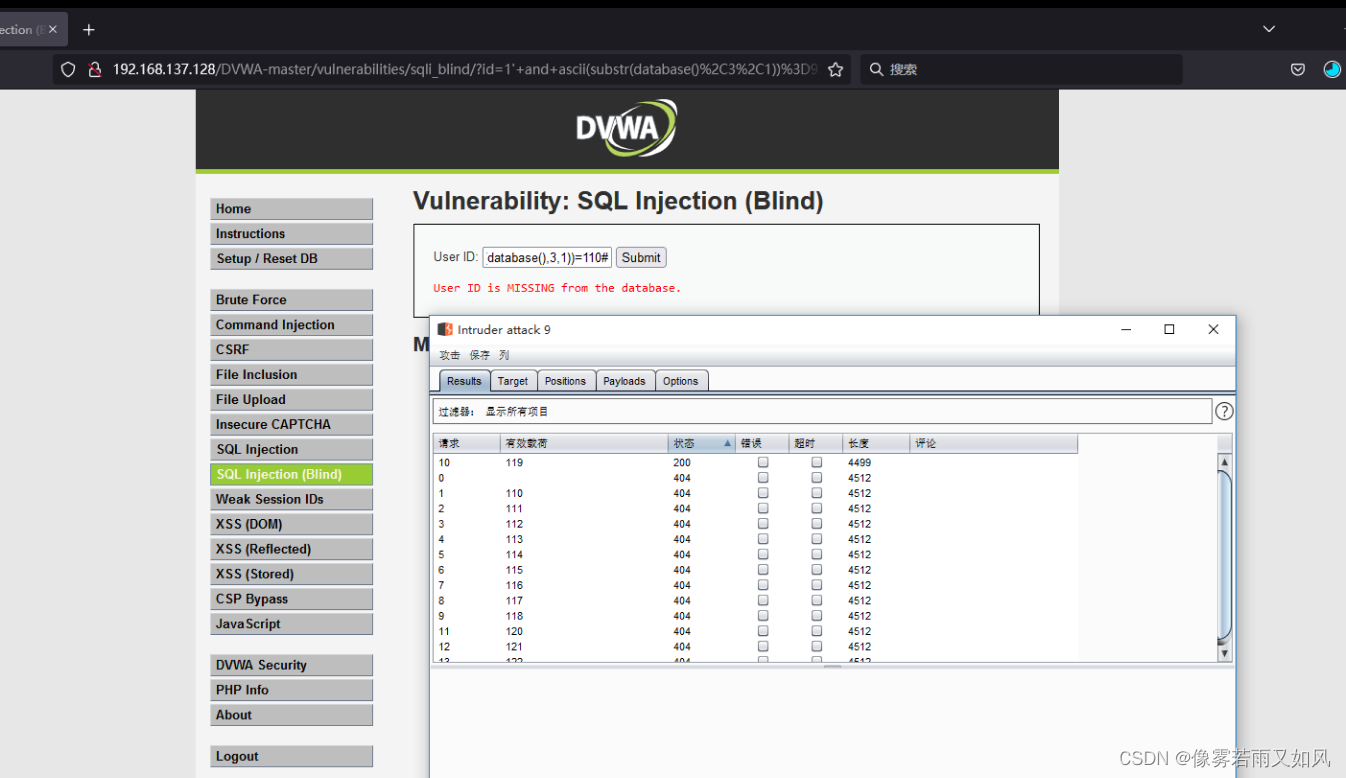The width and height of the screenshot is (1346, 778).
Task: Click the shield tracking-protection icon in address bar
Action: 67,69
